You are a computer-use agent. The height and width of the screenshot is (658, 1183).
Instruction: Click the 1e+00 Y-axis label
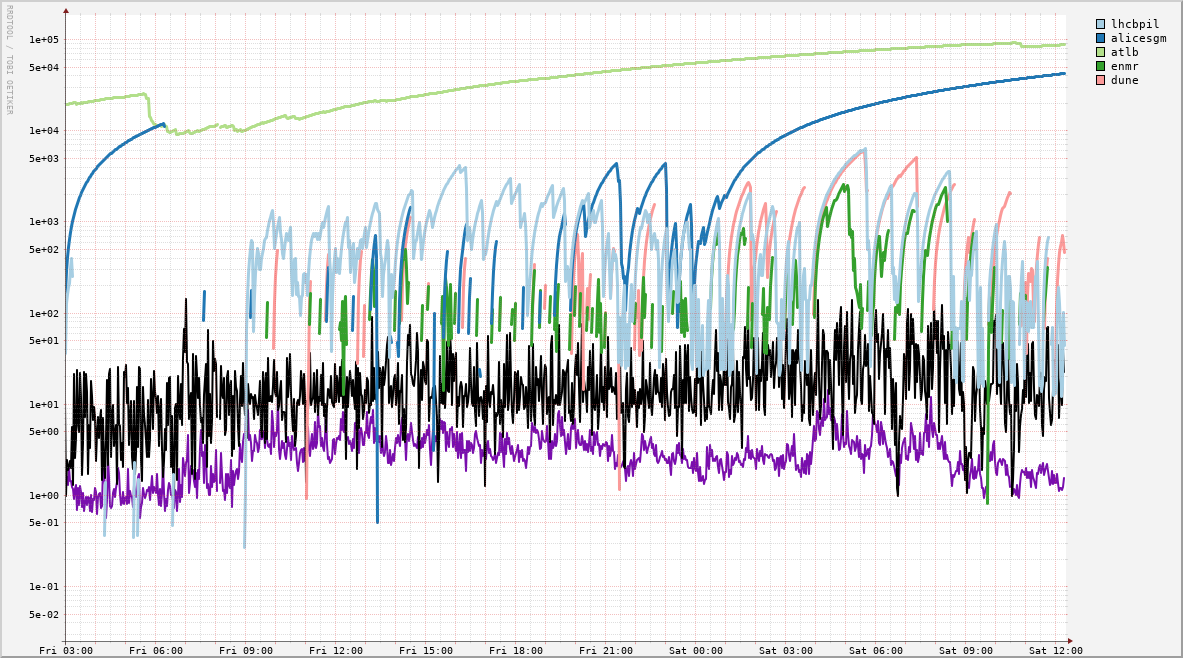tap(45, 496)
